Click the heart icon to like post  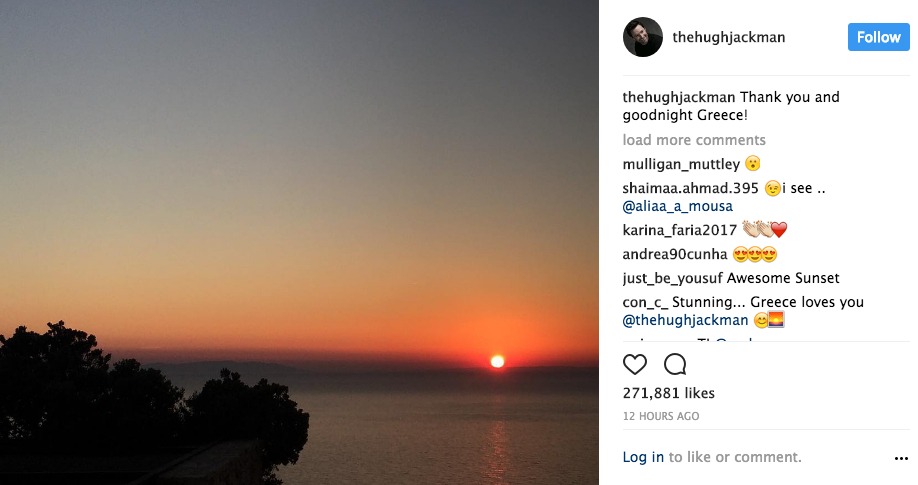point(634,364)
